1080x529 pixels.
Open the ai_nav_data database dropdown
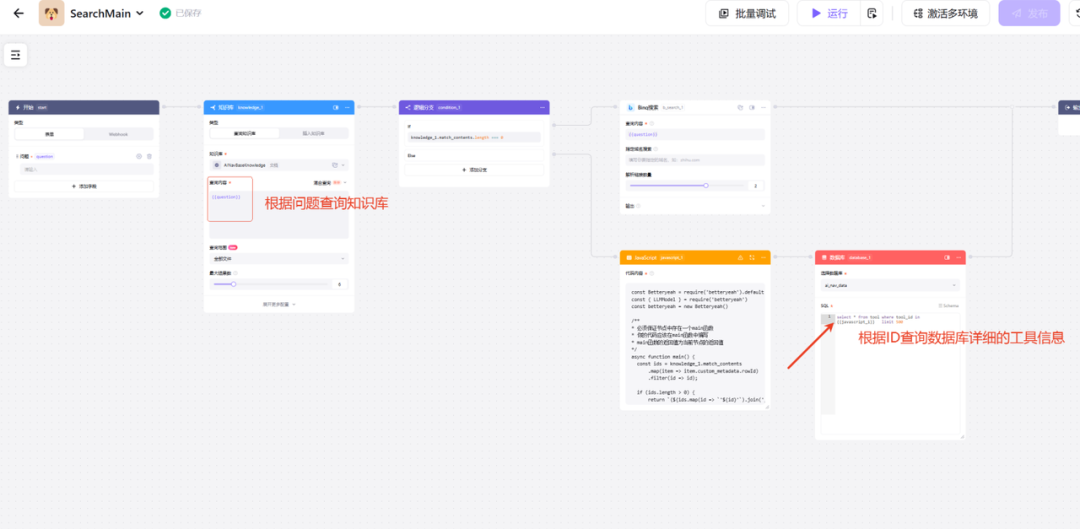(x=890, y=285)
